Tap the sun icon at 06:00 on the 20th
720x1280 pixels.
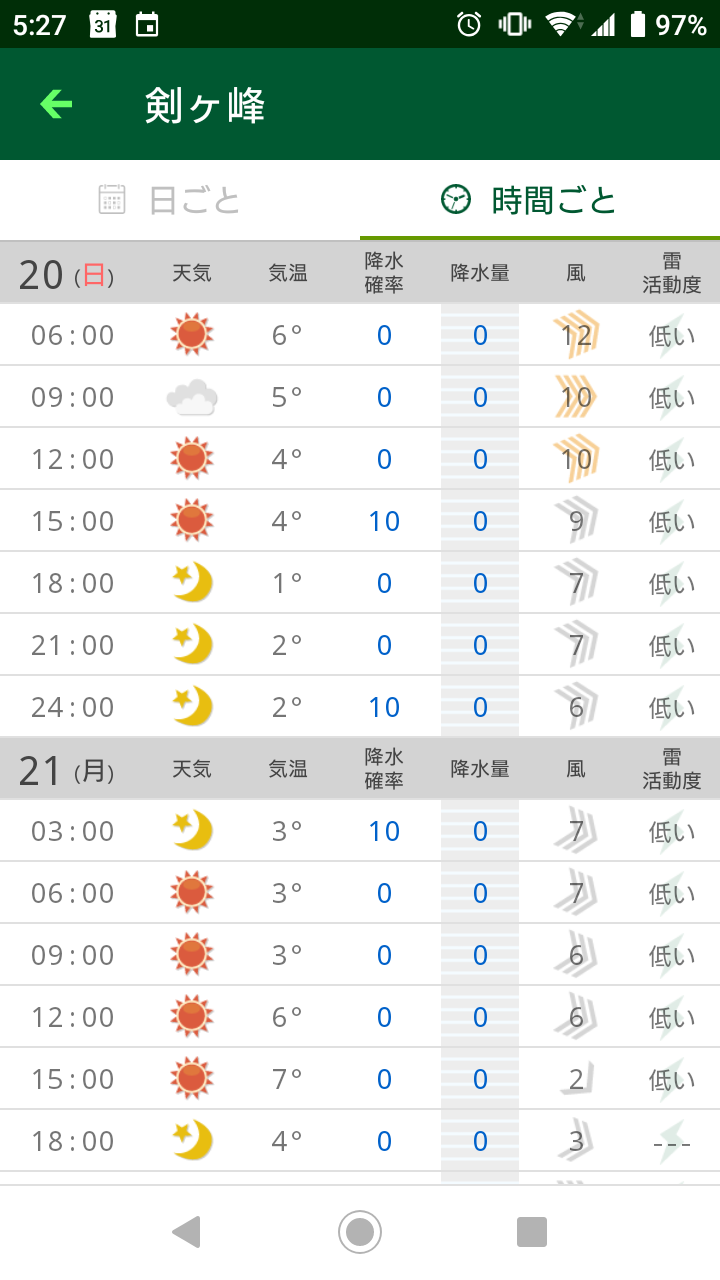coord(191,335)
